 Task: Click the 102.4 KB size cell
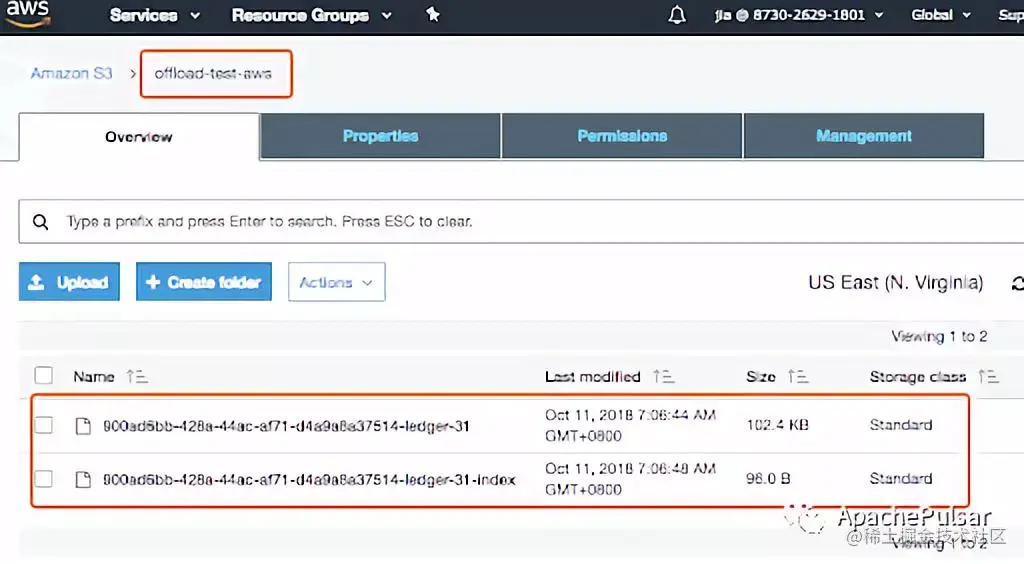777,425
